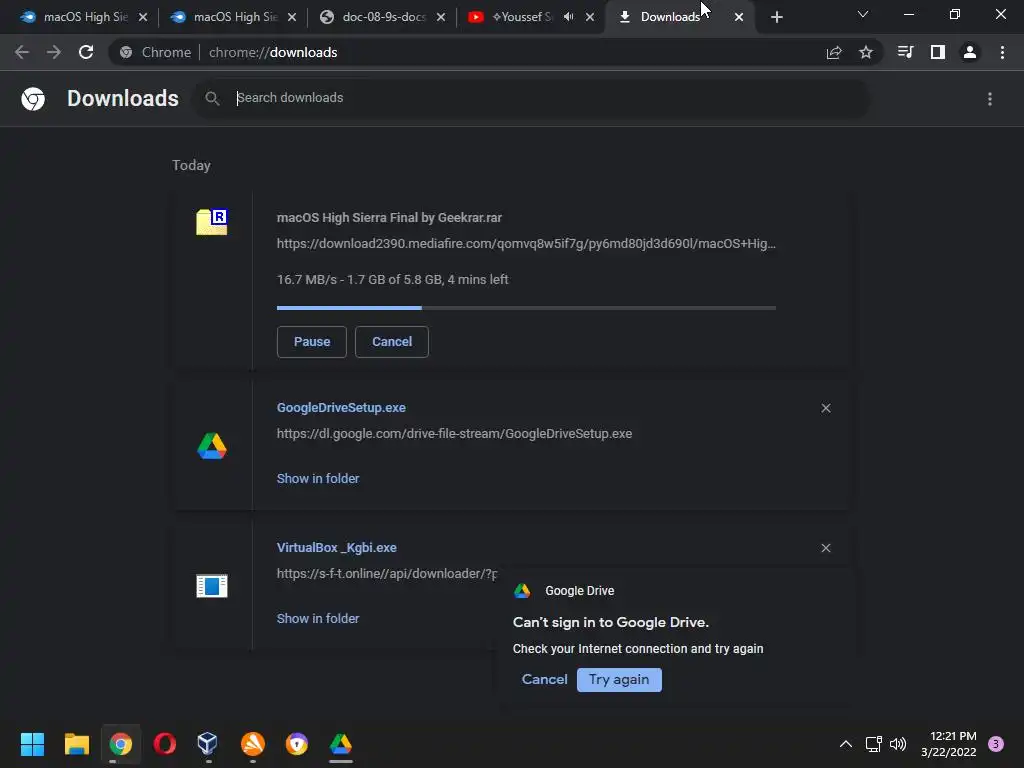1024x768 pixels.
Task: Click the Today date heading
Action: 191,165
